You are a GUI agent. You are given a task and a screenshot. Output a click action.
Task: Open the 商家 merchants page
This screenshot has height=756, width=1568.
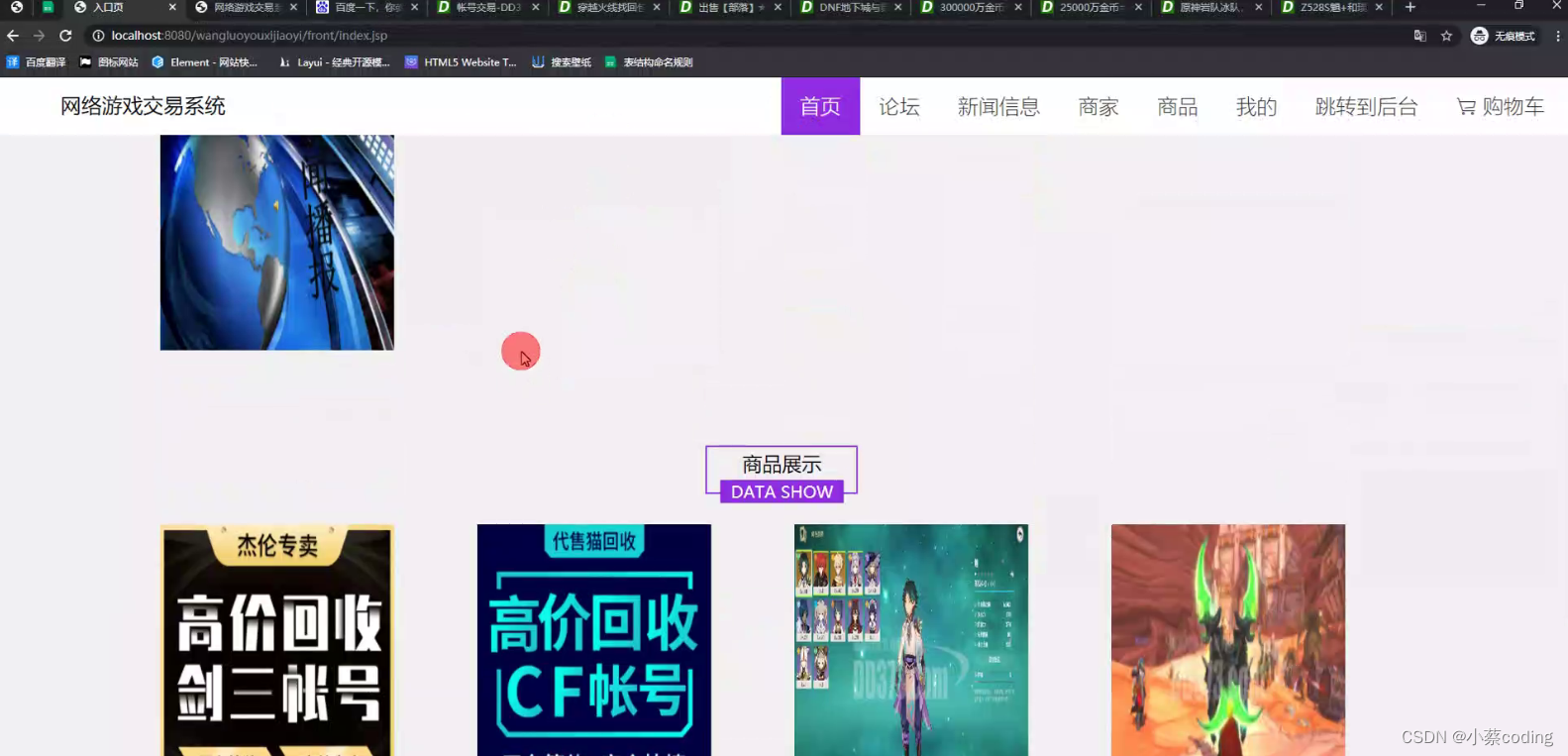click(x=1098, y=106)
